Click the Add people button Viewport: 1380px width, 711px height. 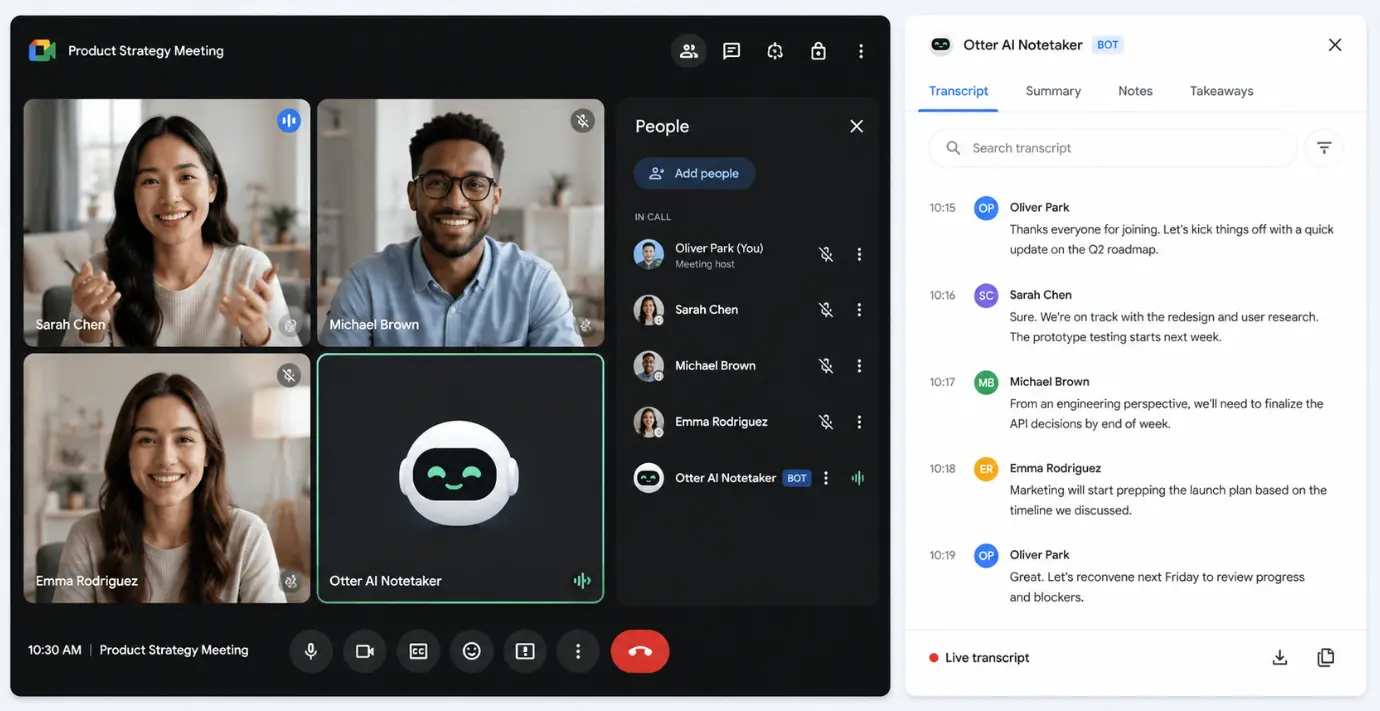(694, 173)
